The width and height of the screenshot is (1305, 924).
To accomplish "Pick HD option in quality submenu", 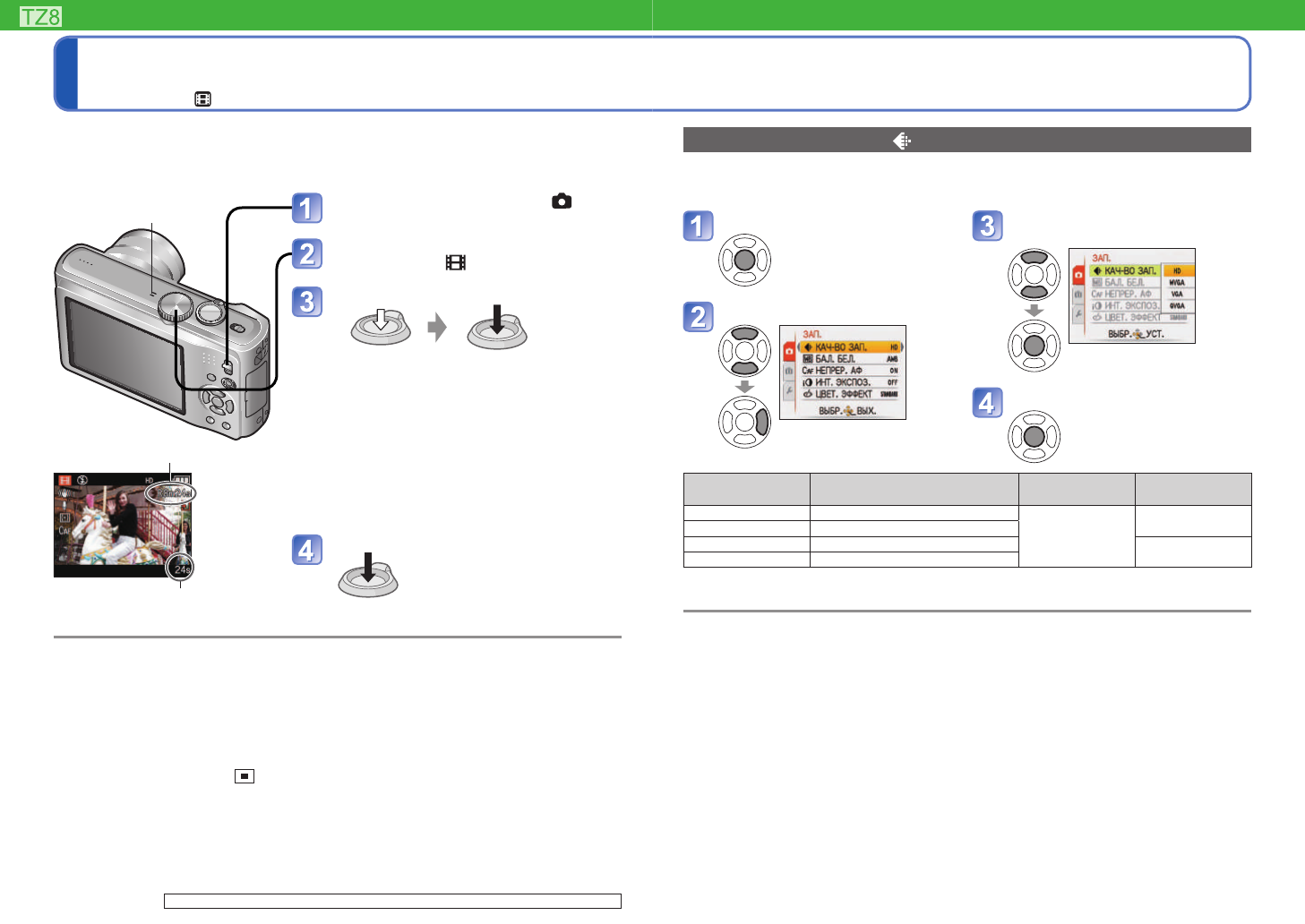I will pos(1177,270).
